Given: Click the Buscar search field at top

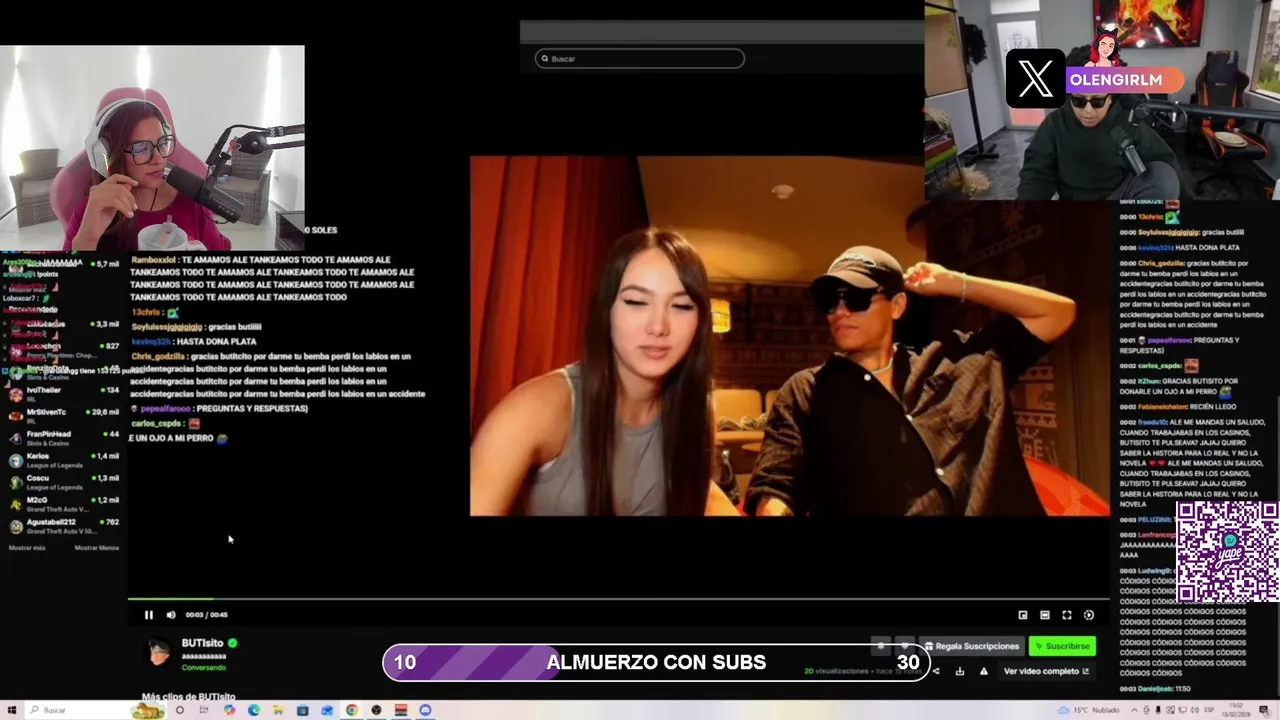Looking at the screenshot, I should (640, 58).
